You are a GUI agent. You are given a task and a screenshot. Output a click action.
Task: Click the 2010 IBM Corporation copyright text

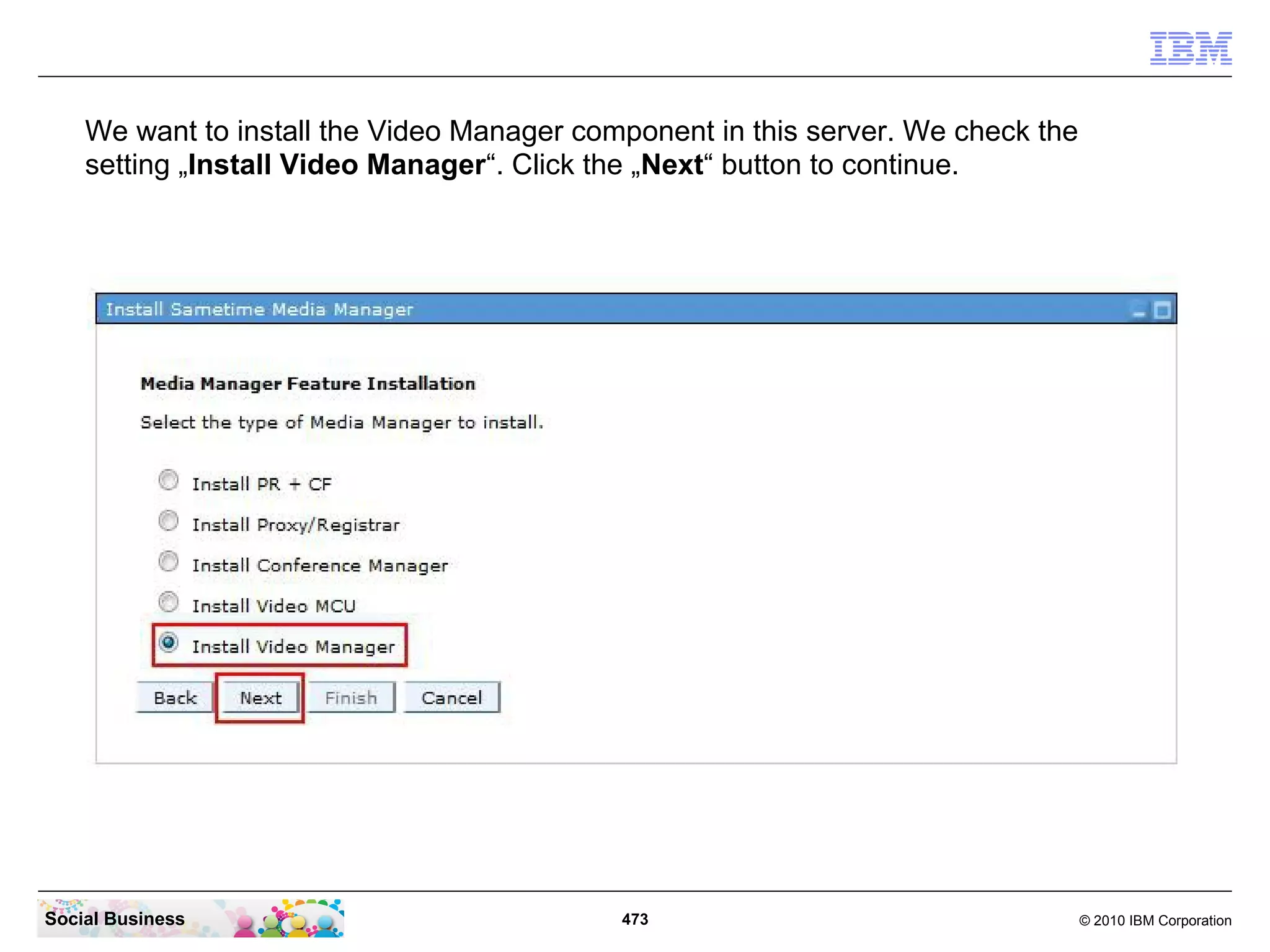[x=1155, y=920]
